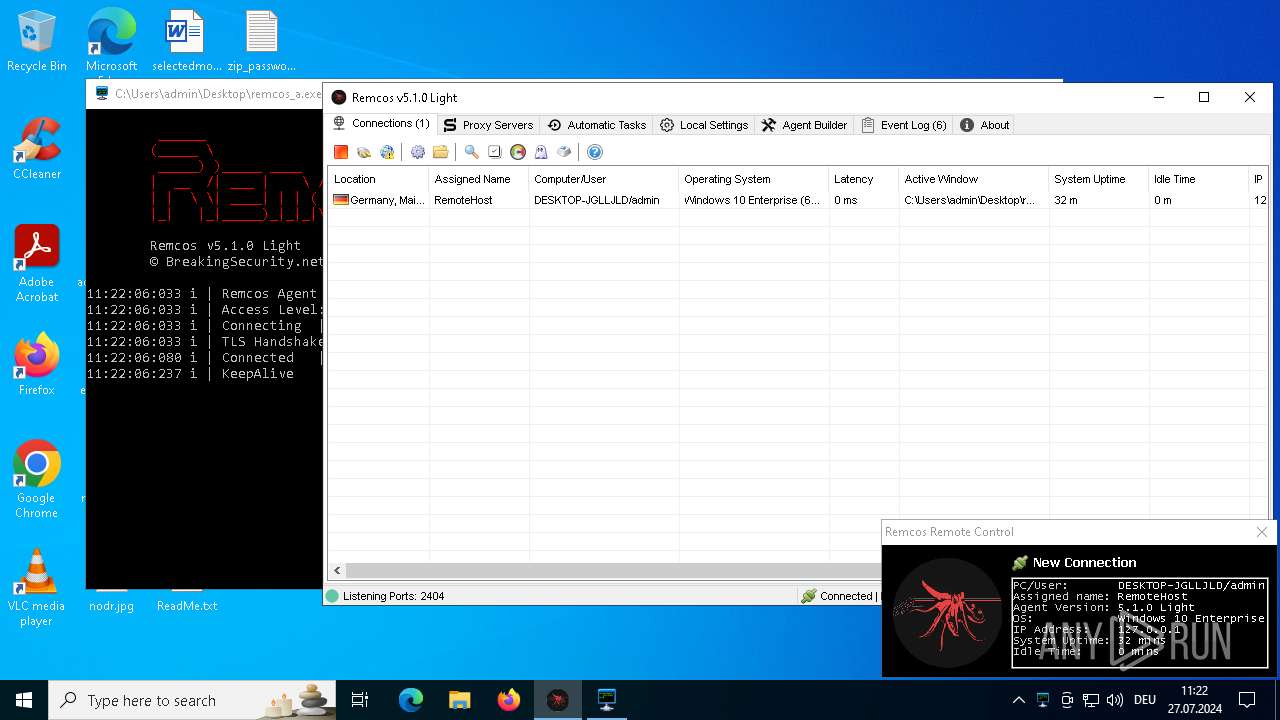The height and width of the screenshot is (720, 1280).
Task: Select the Google Chrome desktop shortcut
Action: [37, 480]
